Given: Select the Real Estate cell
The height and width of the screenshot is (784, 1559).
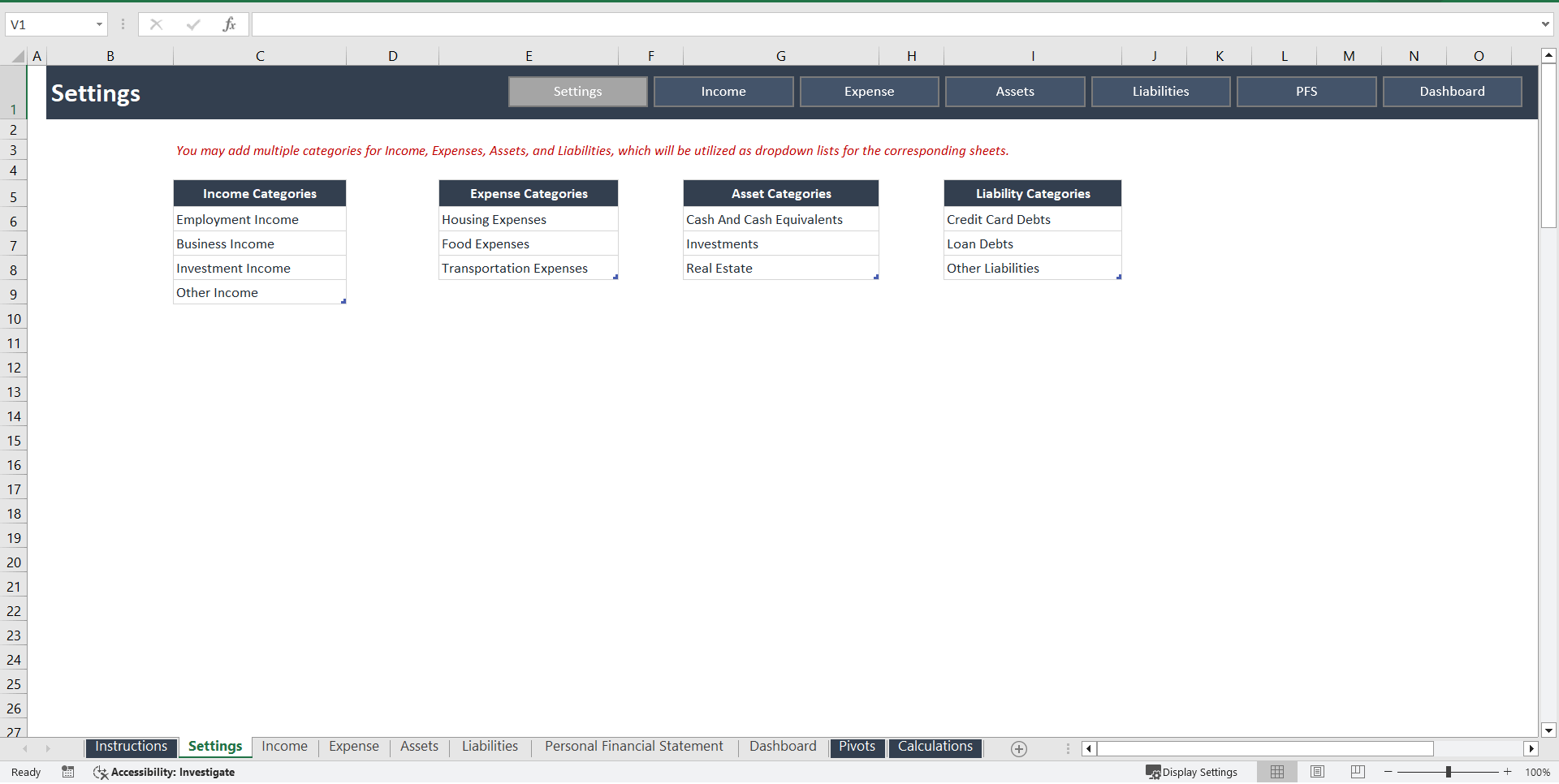Looking at the screenshot, I should [781, 268].
